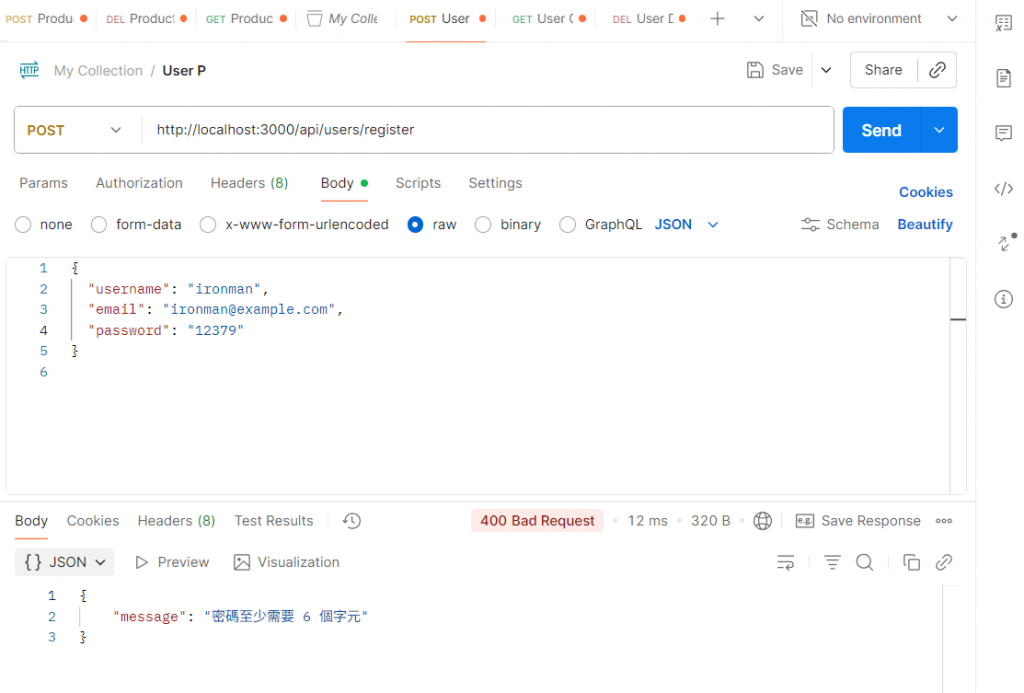Open the request Settings tab
This screenshot has width=1024, height=693.
tap(495, 183)
